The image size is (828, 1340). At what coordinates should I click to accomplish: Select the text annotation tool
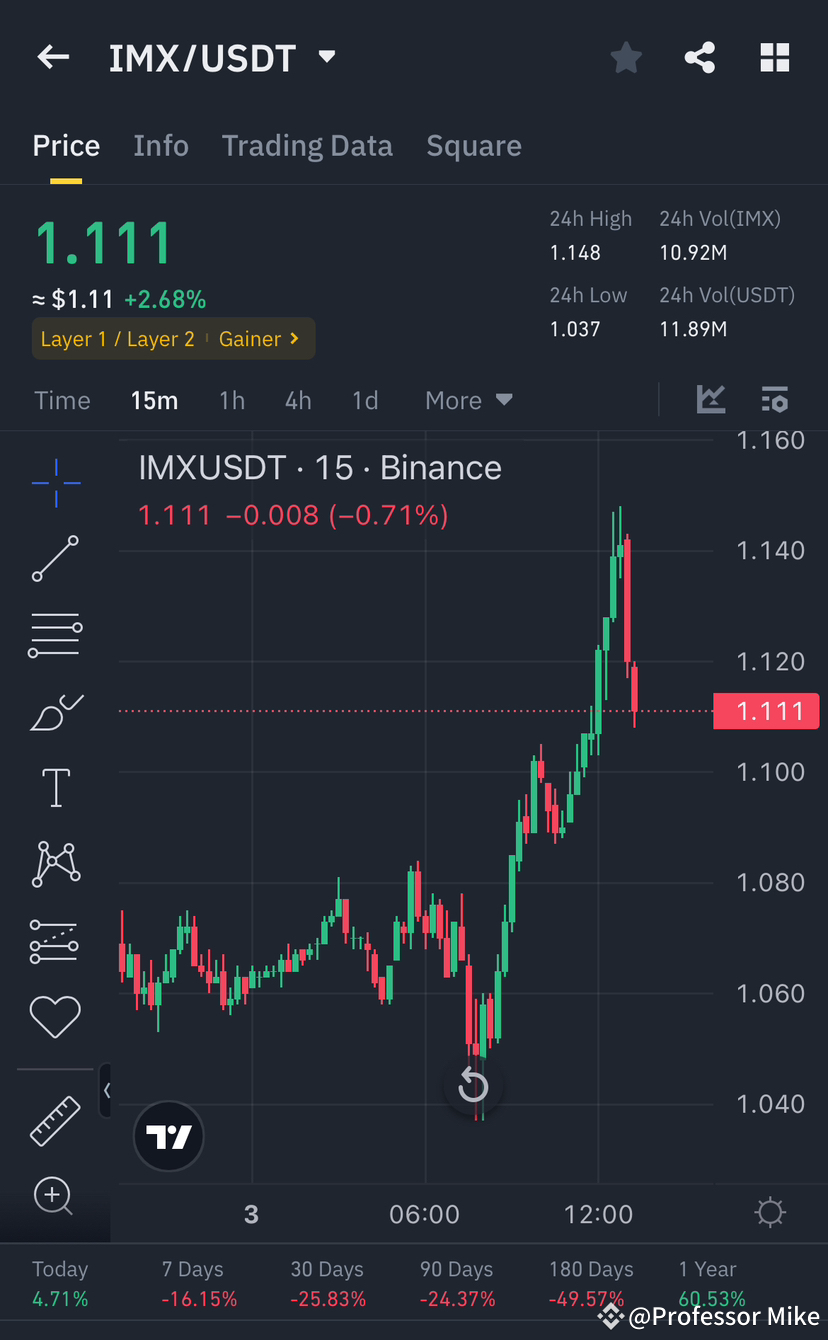tap(55, 787)
